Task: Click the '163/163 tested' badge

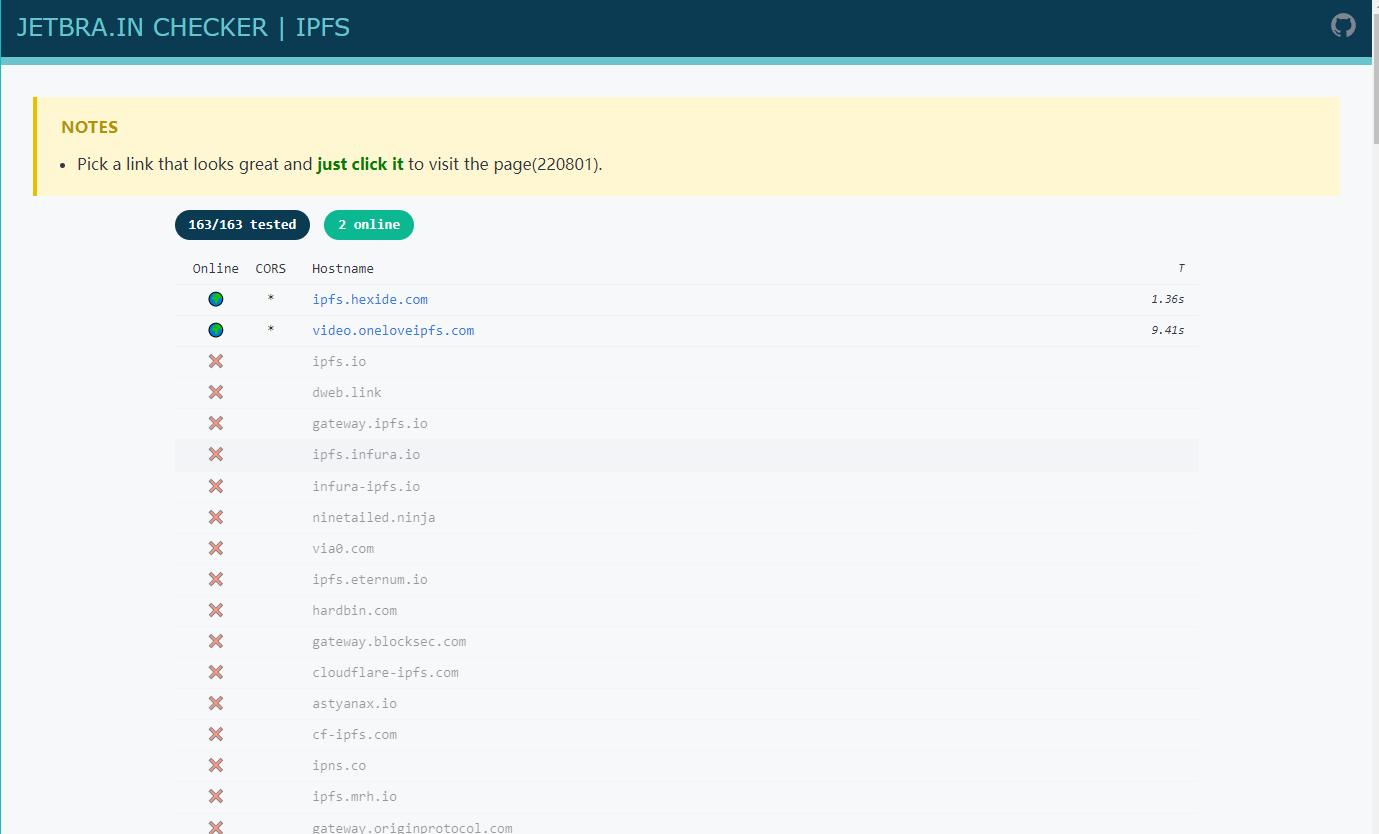Action: click(x=242, y=225)
